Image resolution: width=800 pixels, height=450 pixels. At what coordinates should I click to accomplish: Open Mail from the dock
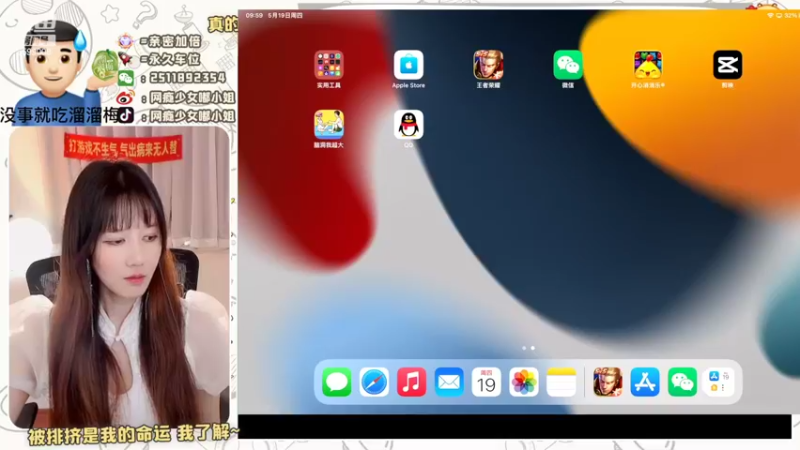point(449,382)
